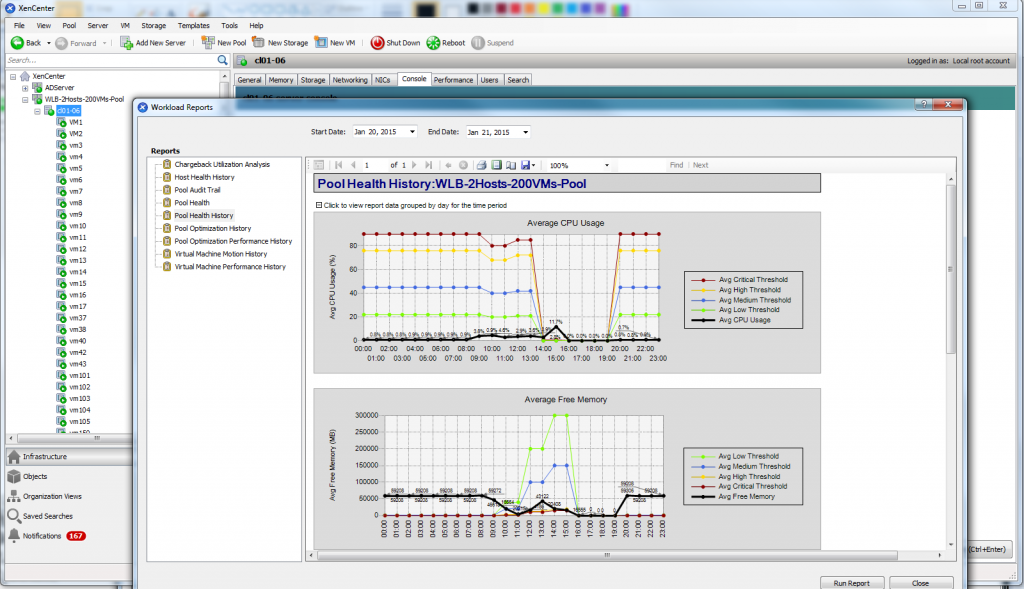Collapse the WLB-2Hosts-200VMs-Pool tree node
The image size is (1024, 589).
[25, 99]
